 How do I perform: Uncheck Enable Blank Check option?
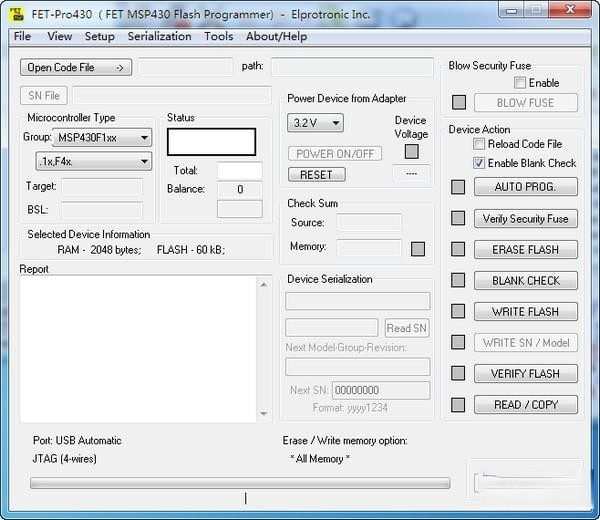coord(479,163)
